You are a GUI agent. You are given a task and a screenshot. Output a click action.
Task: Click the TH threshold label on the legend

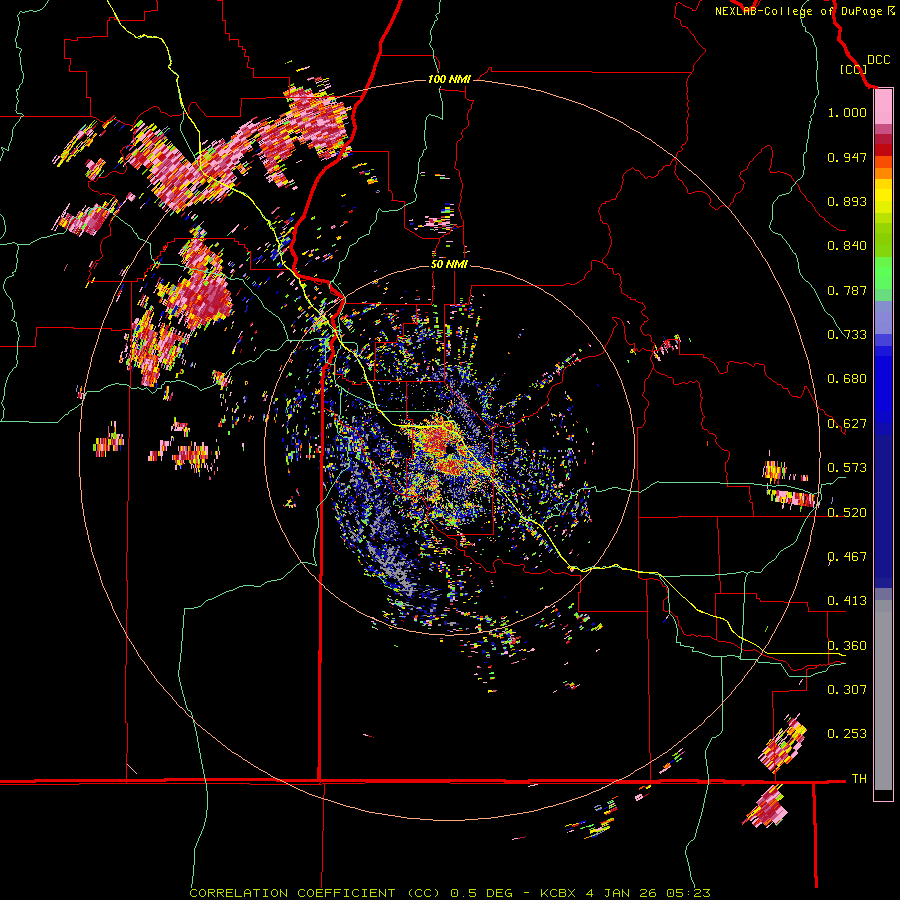click(x=859, y=779)
